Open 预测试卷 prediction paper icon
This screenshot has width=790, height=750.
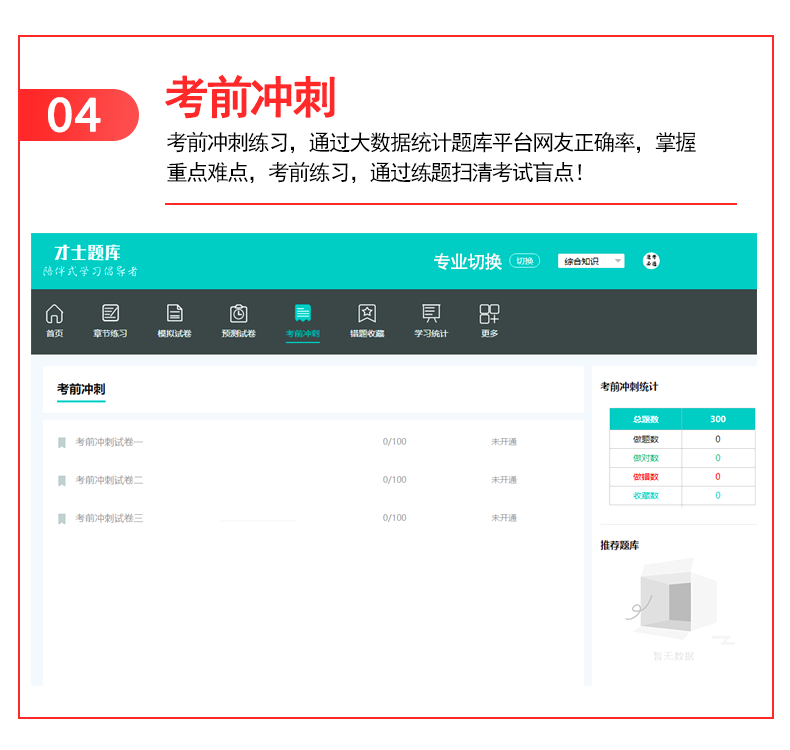(x=238, y=313)
